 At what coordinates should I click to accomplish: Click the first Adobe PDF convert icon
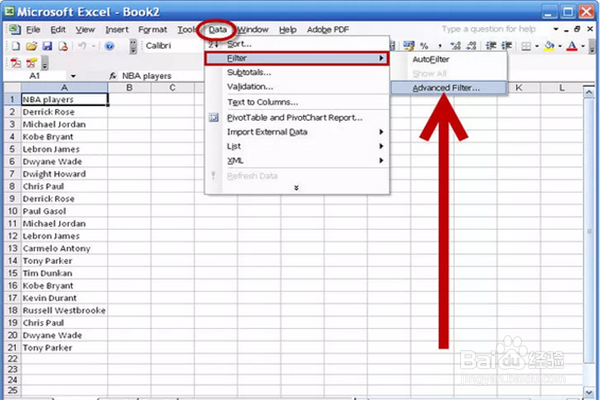click(16, 62)
